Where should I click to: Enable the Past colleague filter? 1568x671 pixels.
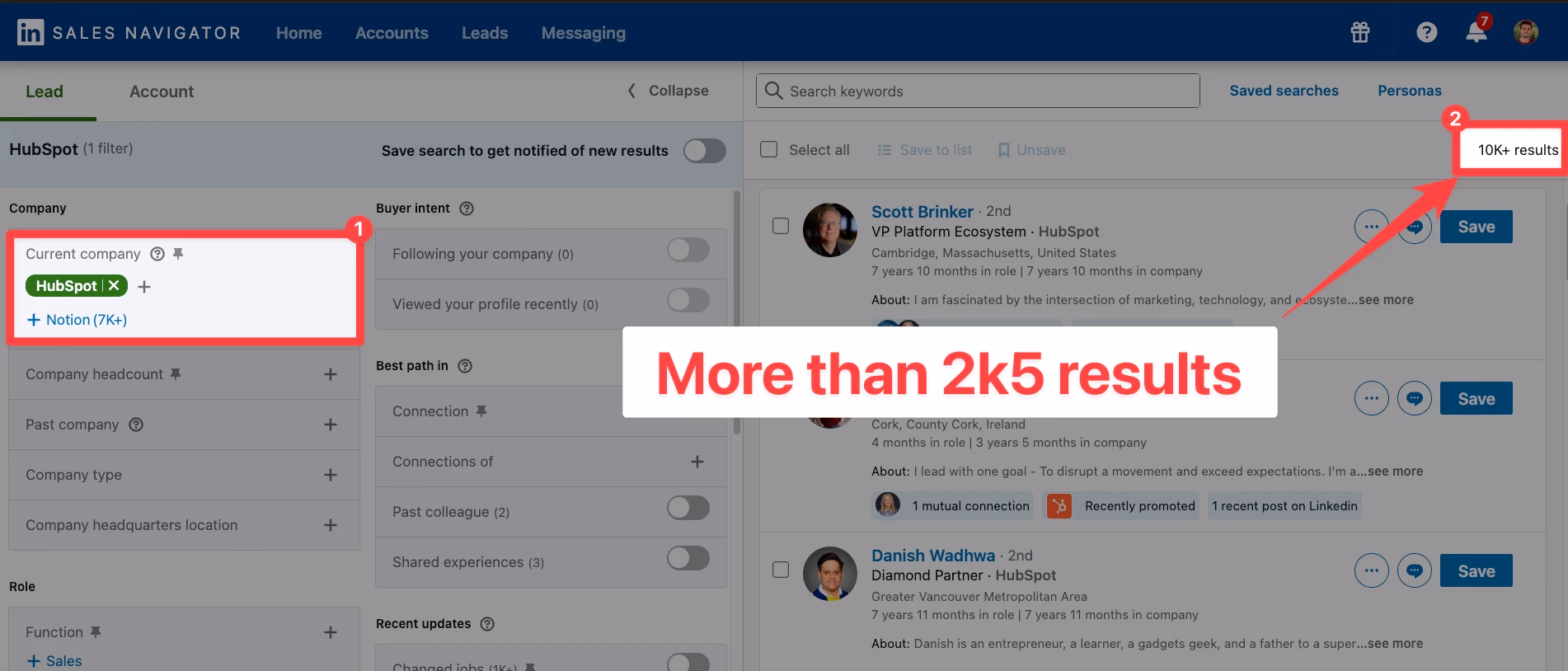[688, 508]
